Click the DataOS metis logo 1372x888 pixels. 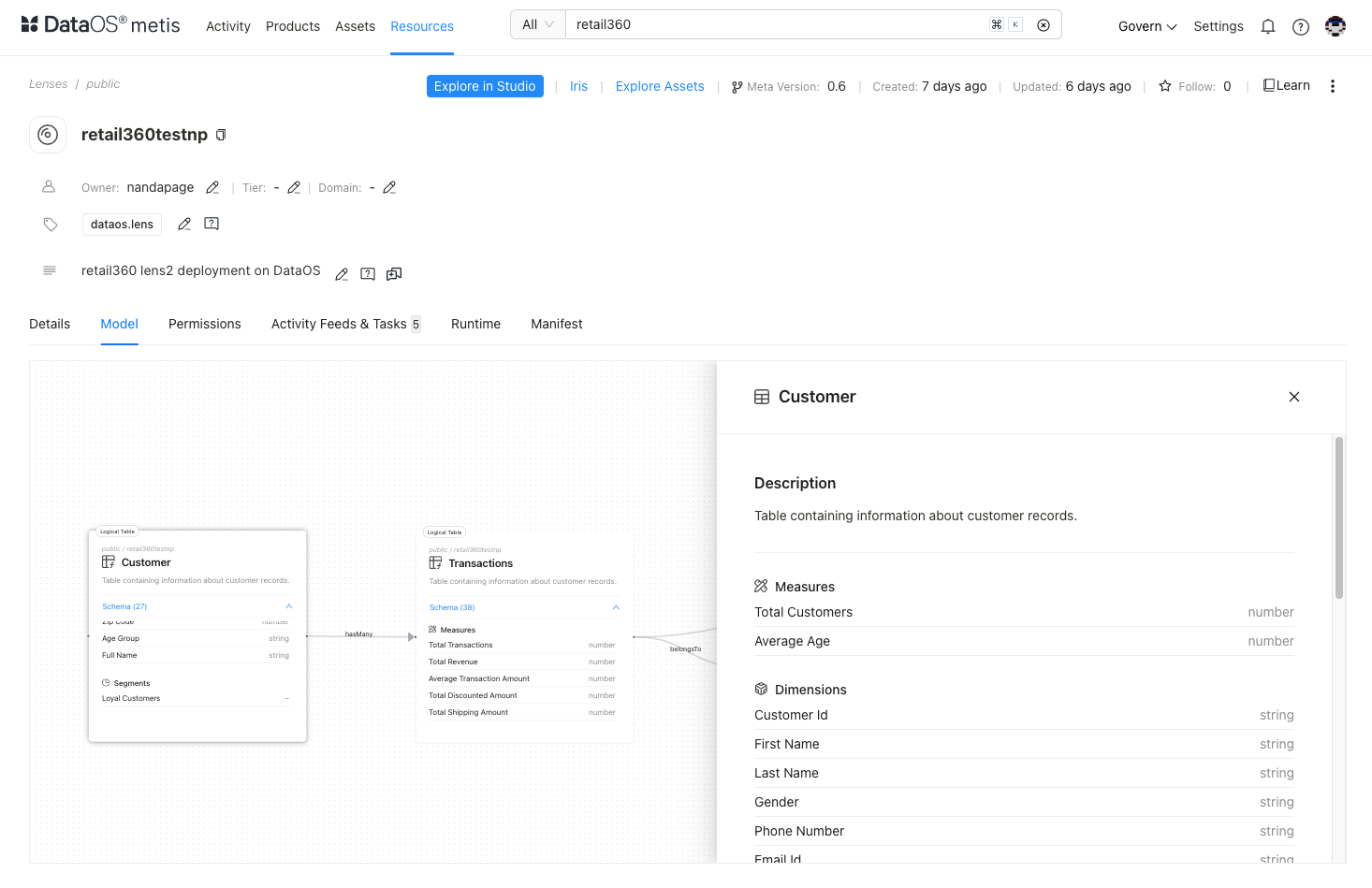pyautogui.click(x=100, y=25)
